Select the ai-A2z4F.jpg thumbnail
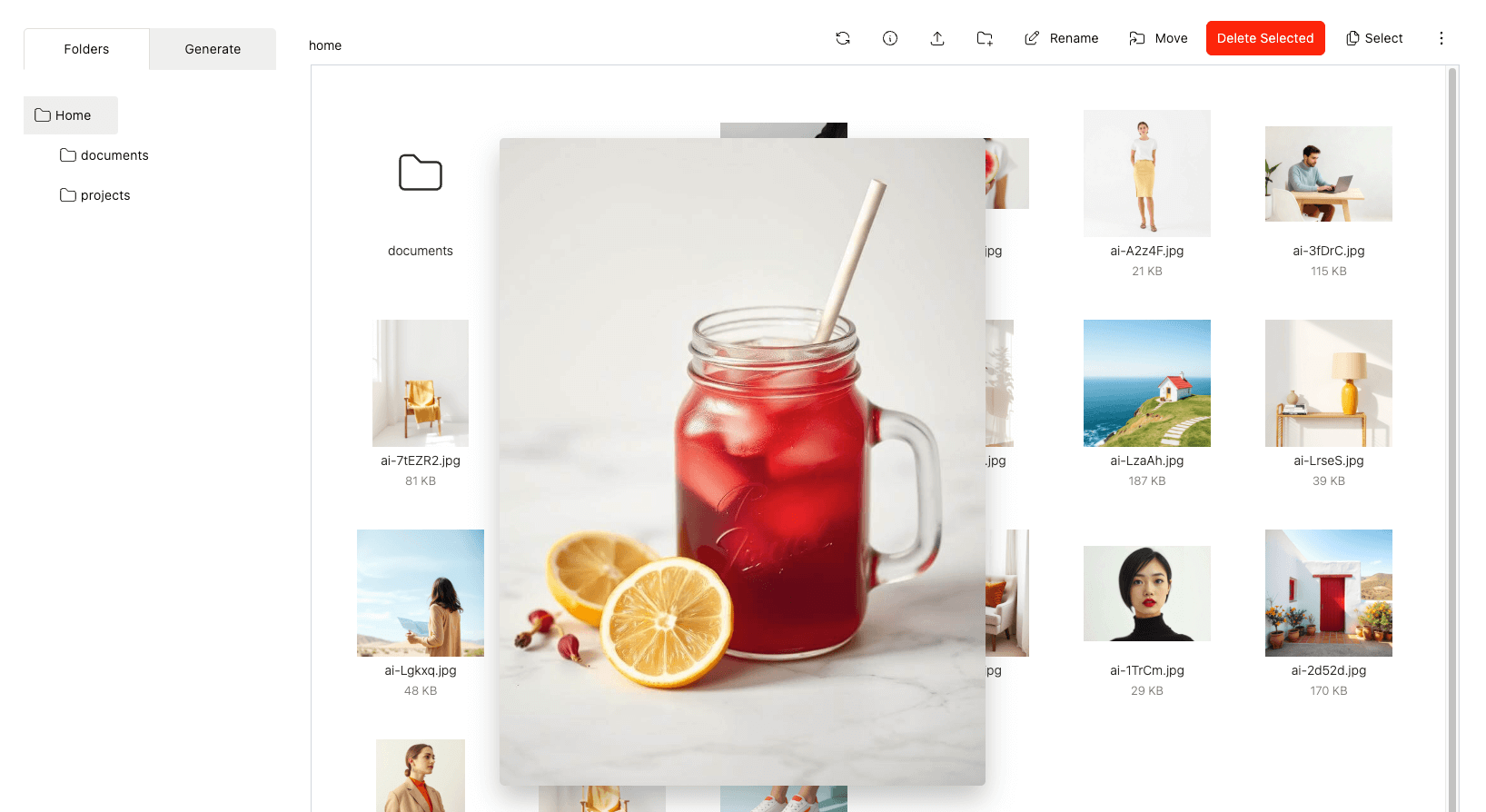This screenshot has width=1486, height=812. 1146,173
